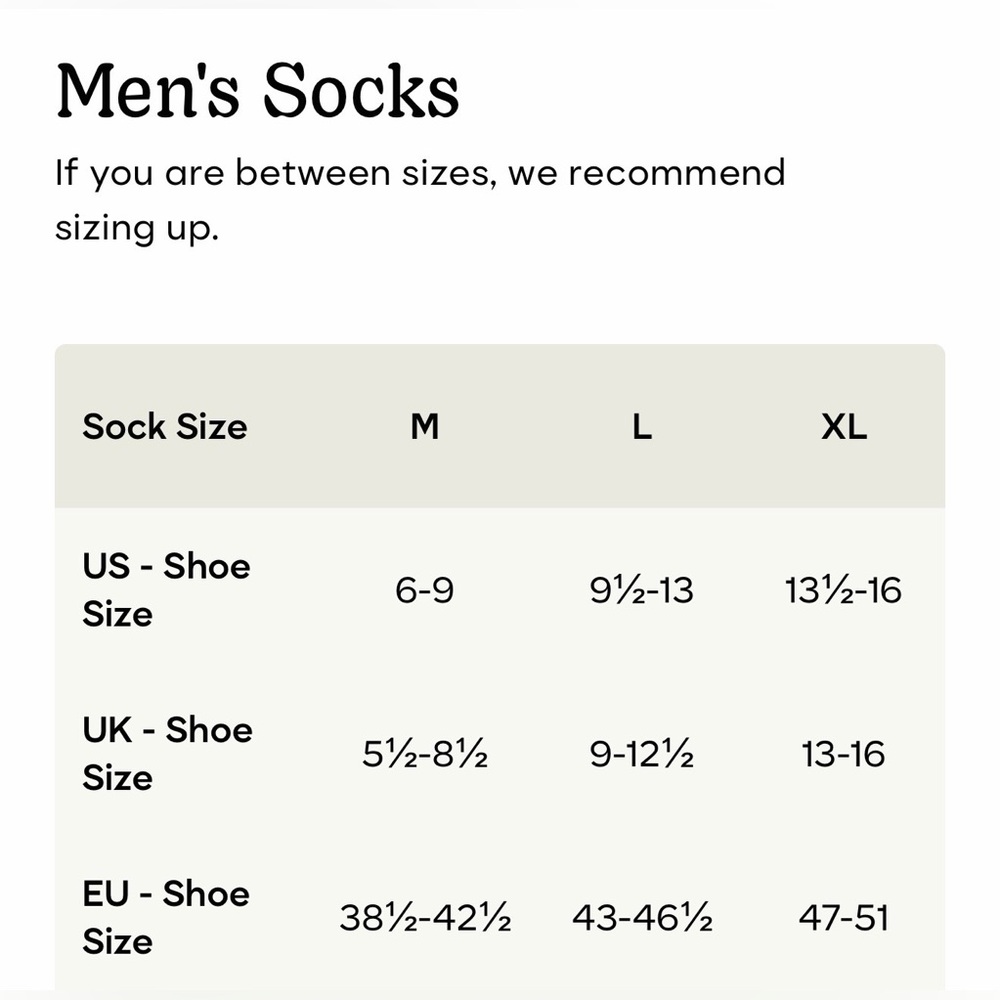Click the "sizing up." text
The width and height of the screenshot is (1000, 1000).
point(136,227)
